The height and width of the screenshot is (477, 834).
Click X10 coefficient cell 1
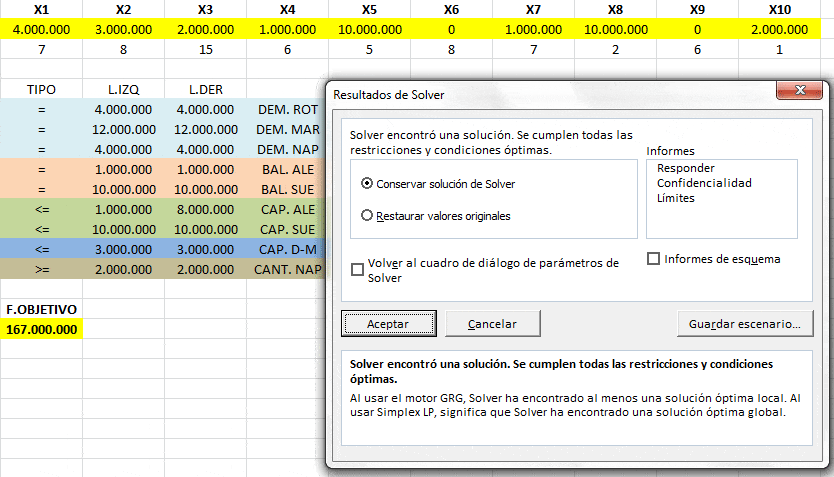(x=780, y=49)
